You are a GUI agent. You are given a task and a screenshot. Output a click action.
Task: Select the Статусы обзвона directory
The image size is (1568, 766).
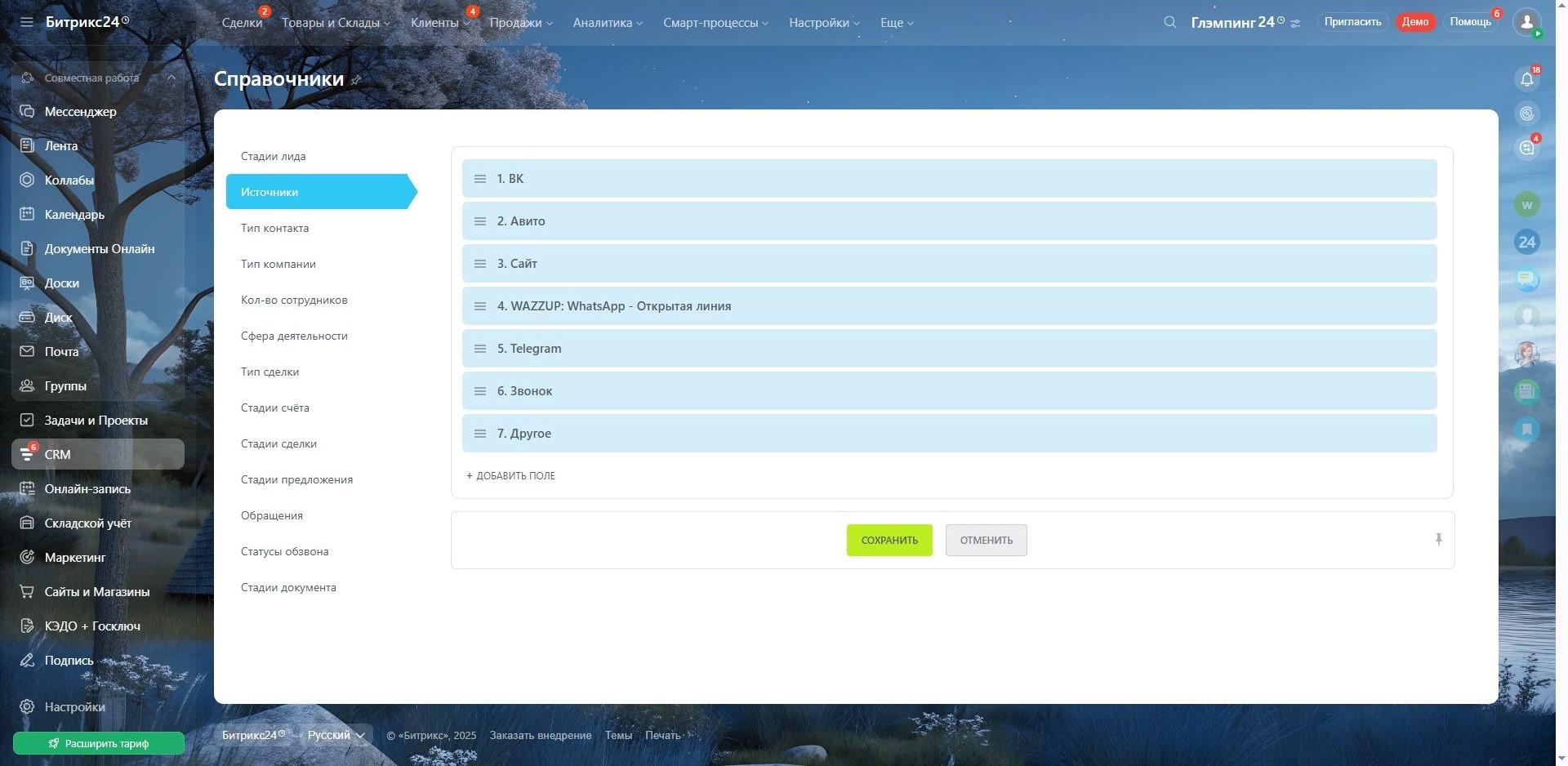[284, 551]
